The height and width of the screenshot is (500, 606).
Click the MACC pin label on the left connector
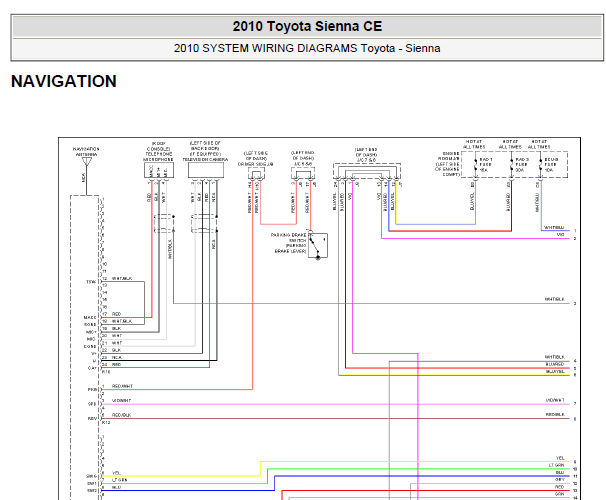pos(90,317)
